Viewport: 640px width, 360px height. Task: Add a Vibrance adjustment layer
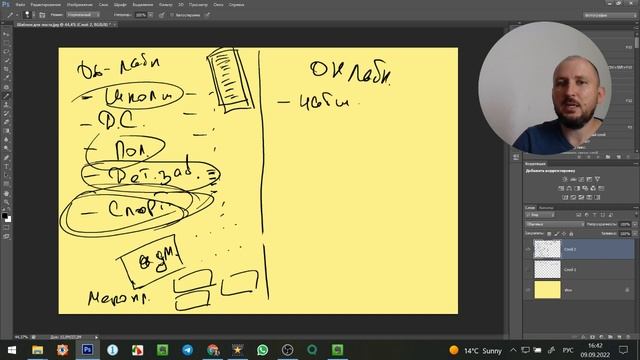click(597, 179)
